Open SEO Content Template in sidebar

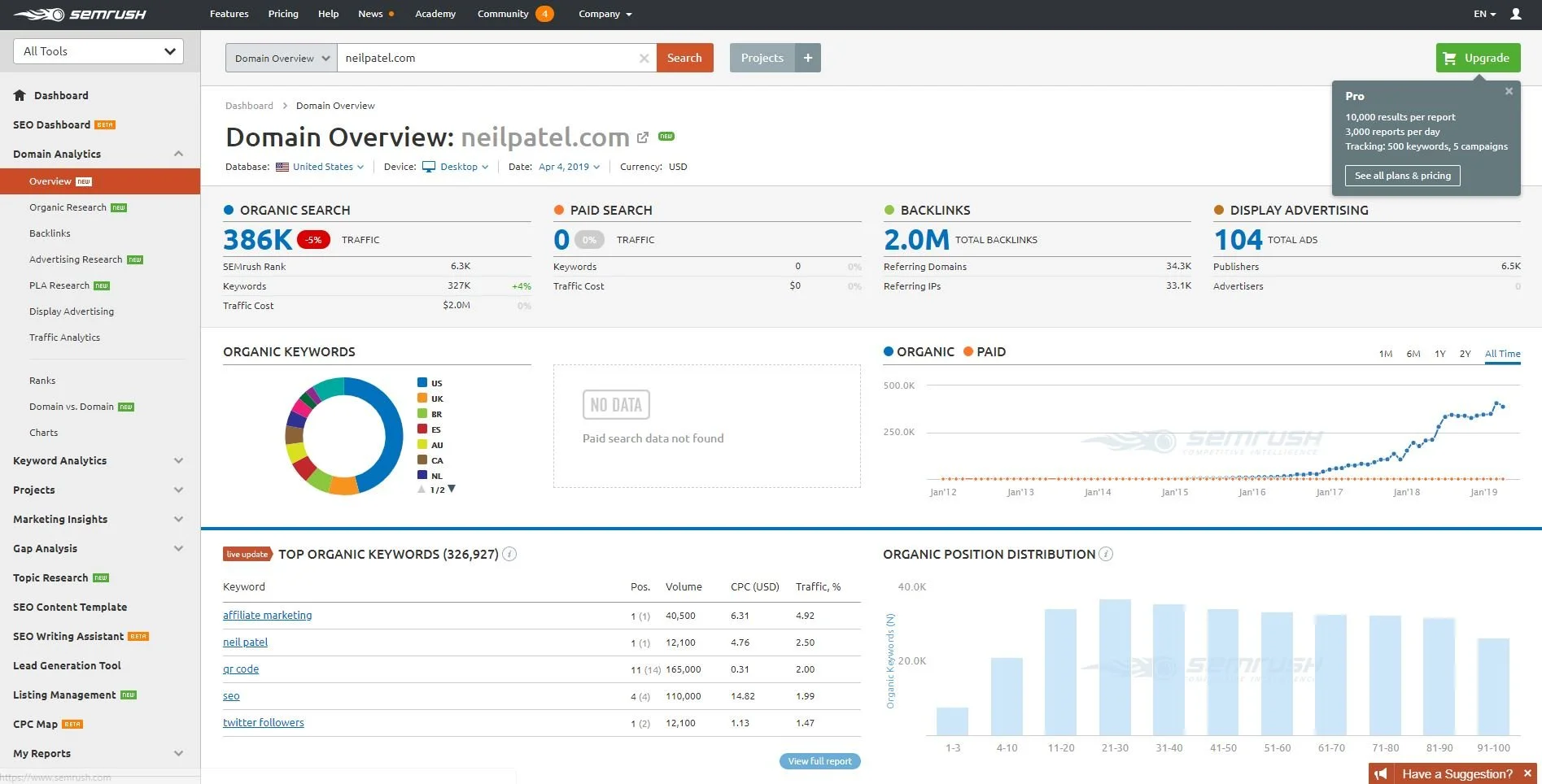click(x=70, y=607)
